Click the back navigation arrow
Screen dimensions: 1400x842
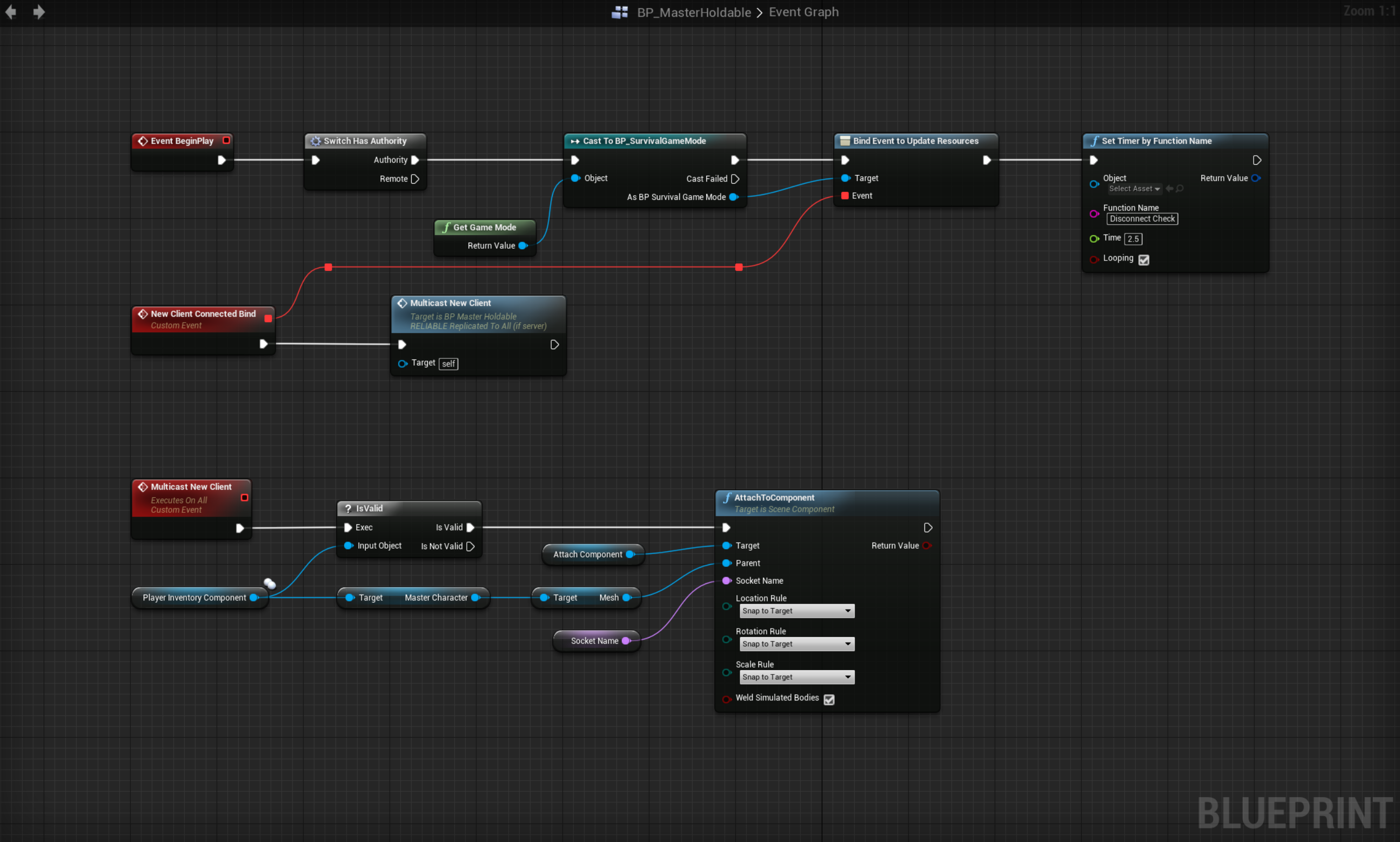coord(11,12)
